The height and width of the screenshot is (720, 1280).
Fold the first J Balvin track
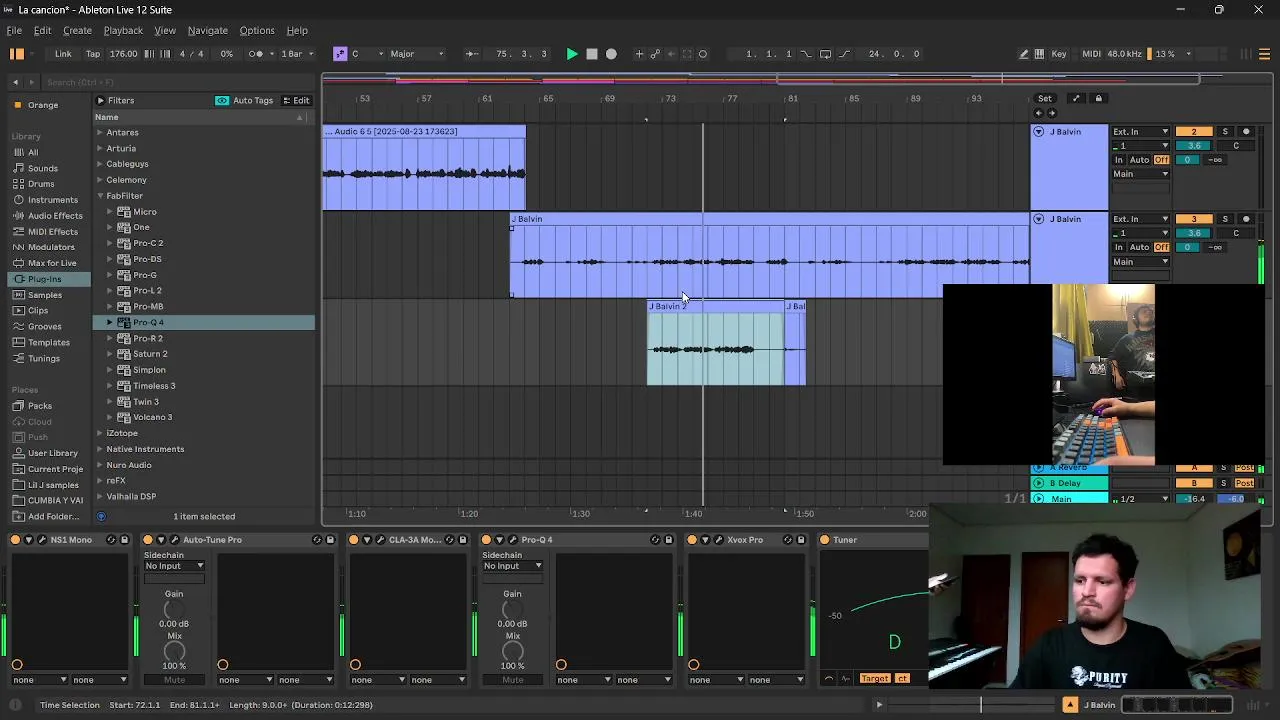1038,132
